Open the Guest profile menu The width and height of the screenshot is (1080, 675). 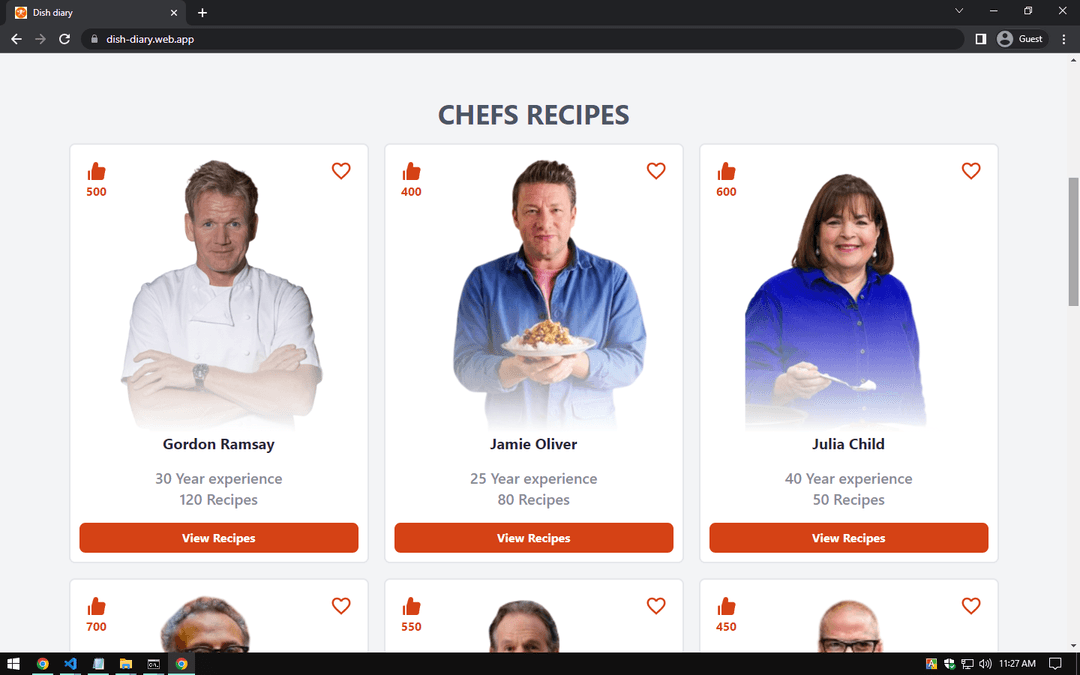click(x=1021, y=39)
